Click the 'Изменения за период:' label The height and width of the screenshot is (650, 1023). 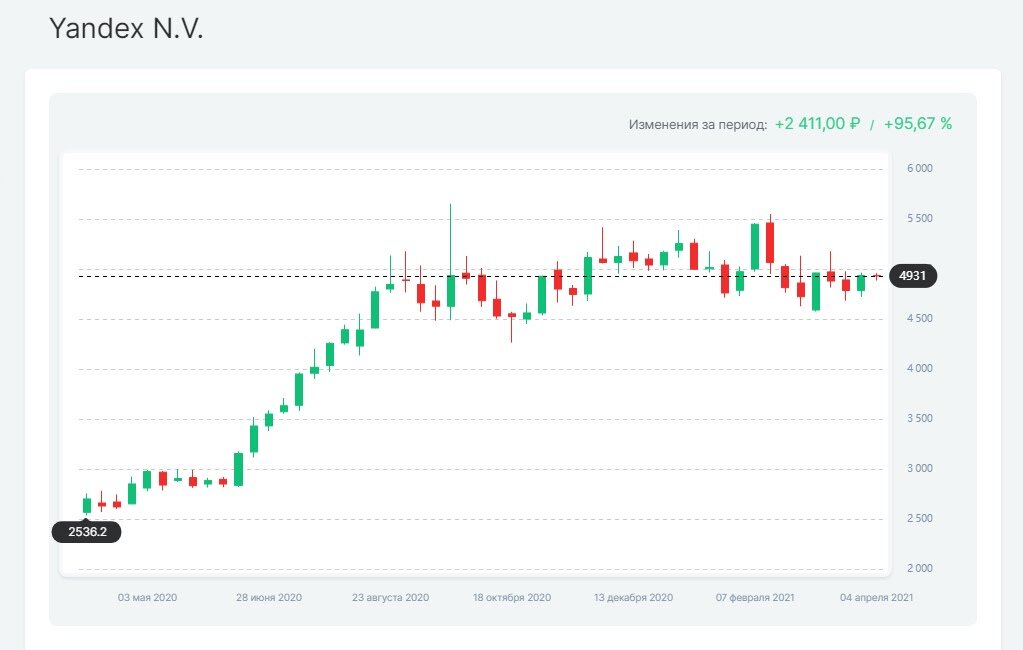coord(697,124)
